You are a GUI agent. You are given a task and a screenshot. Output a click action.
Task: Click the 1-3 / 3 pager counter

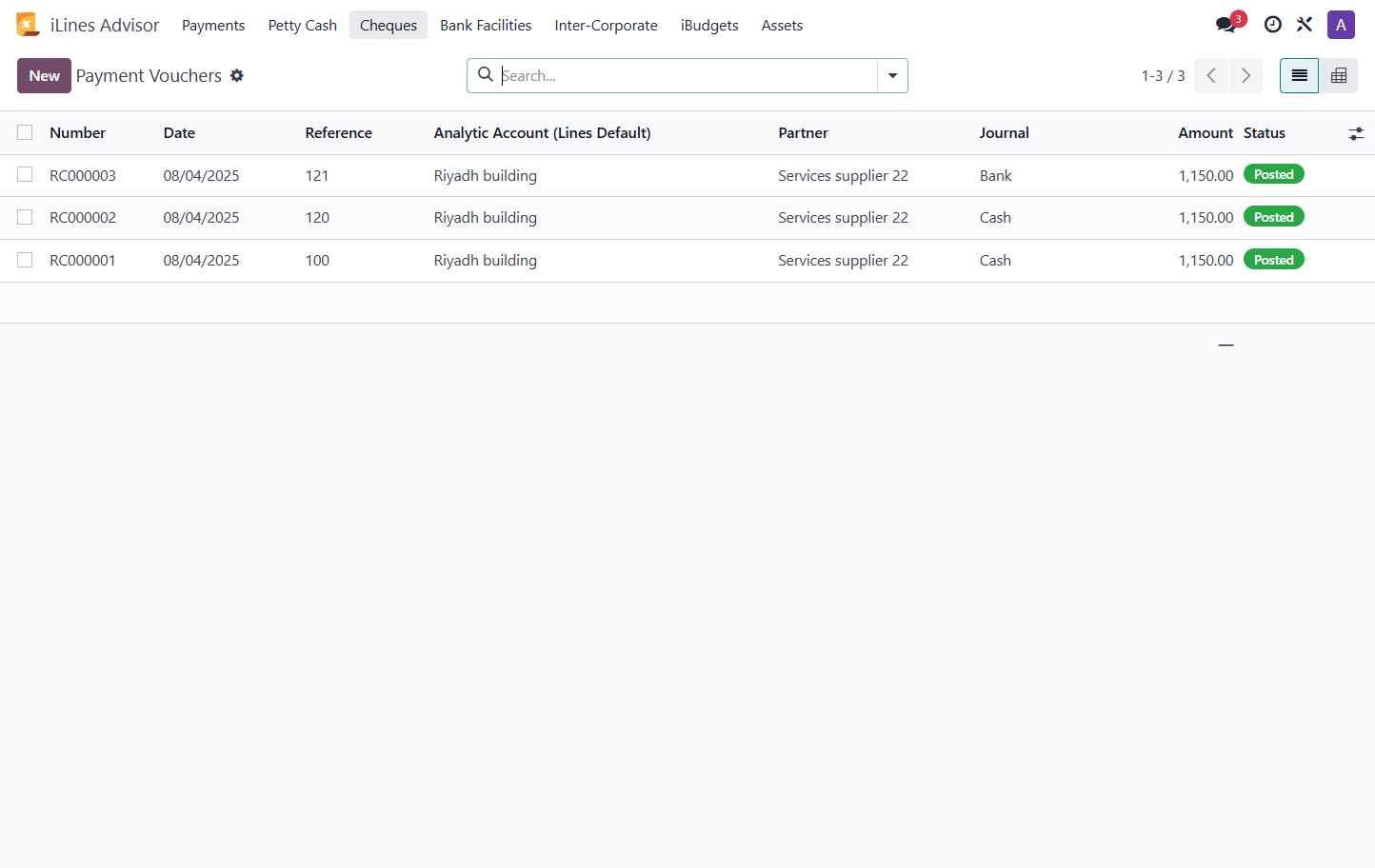pos(1163,75)
